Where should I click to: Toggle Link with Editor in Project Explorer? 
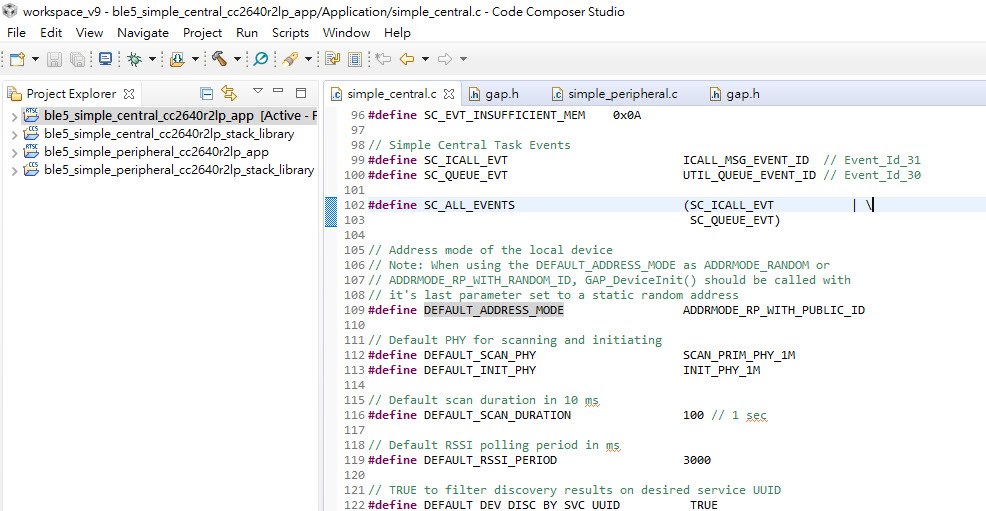click(229, 94)
